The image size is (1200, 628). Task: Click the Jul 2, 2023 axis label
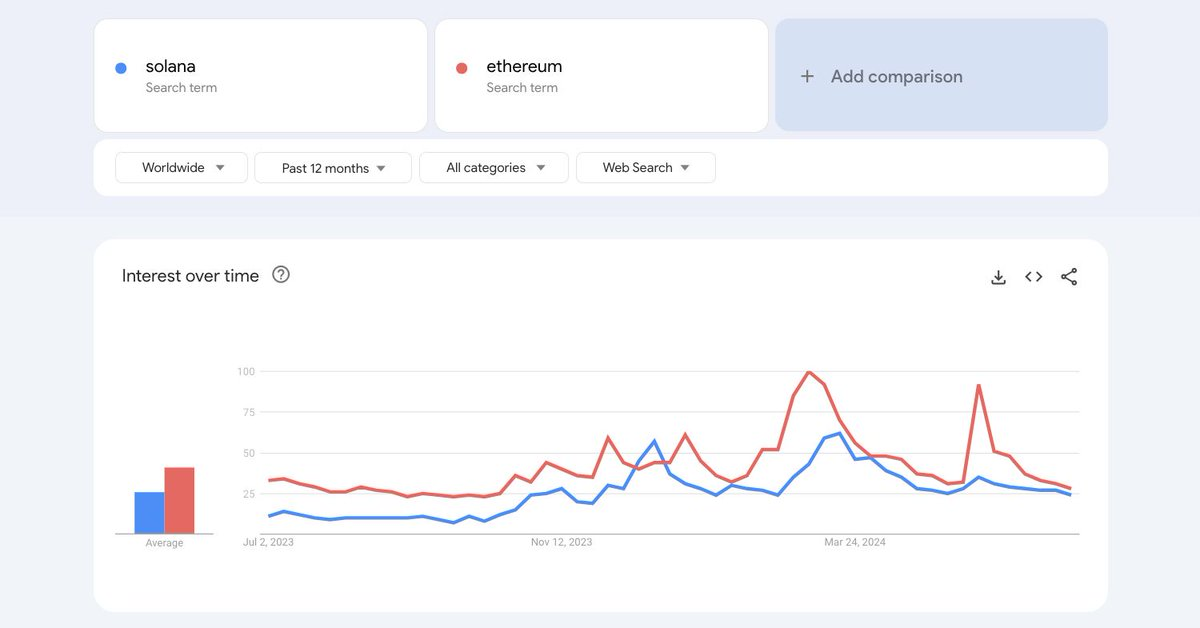[268, 542]
